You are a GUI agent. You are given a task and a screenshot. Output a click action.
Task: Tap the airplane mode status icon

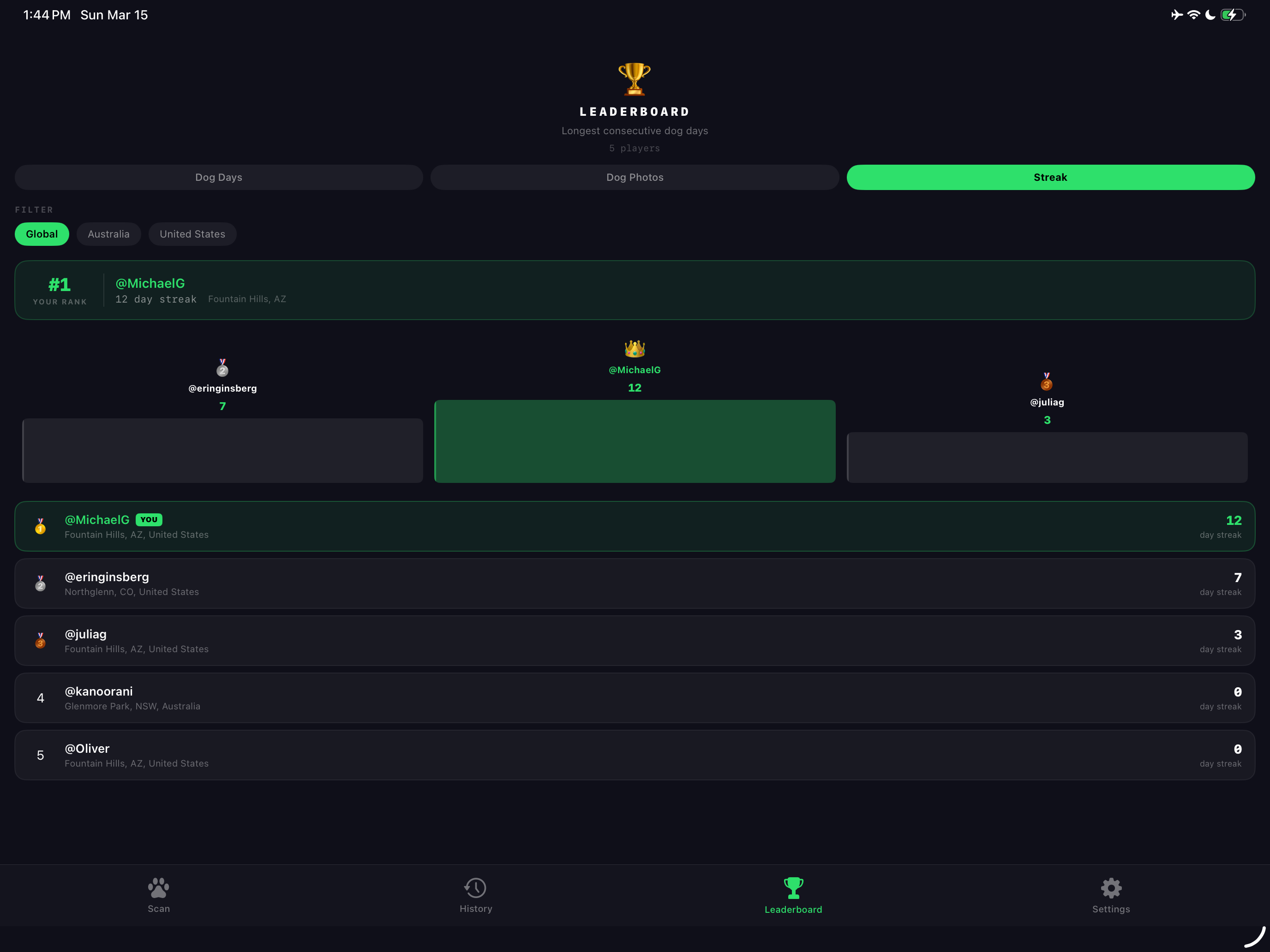coord(1177,15)
